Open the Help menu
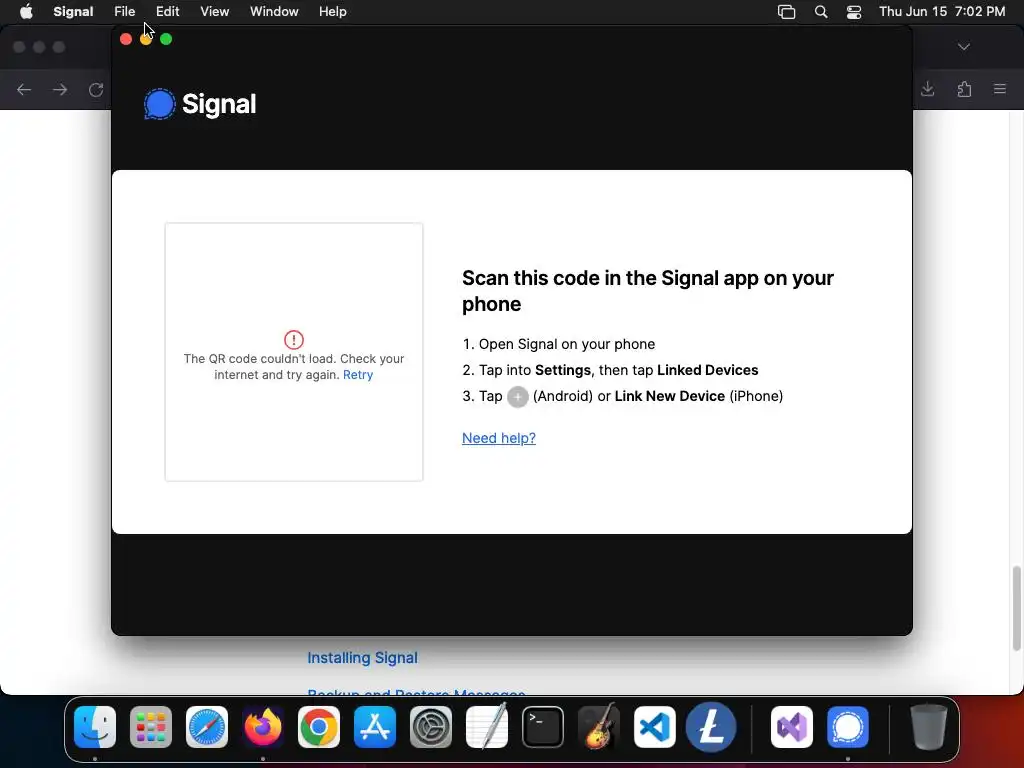 [x=332, y=12]
